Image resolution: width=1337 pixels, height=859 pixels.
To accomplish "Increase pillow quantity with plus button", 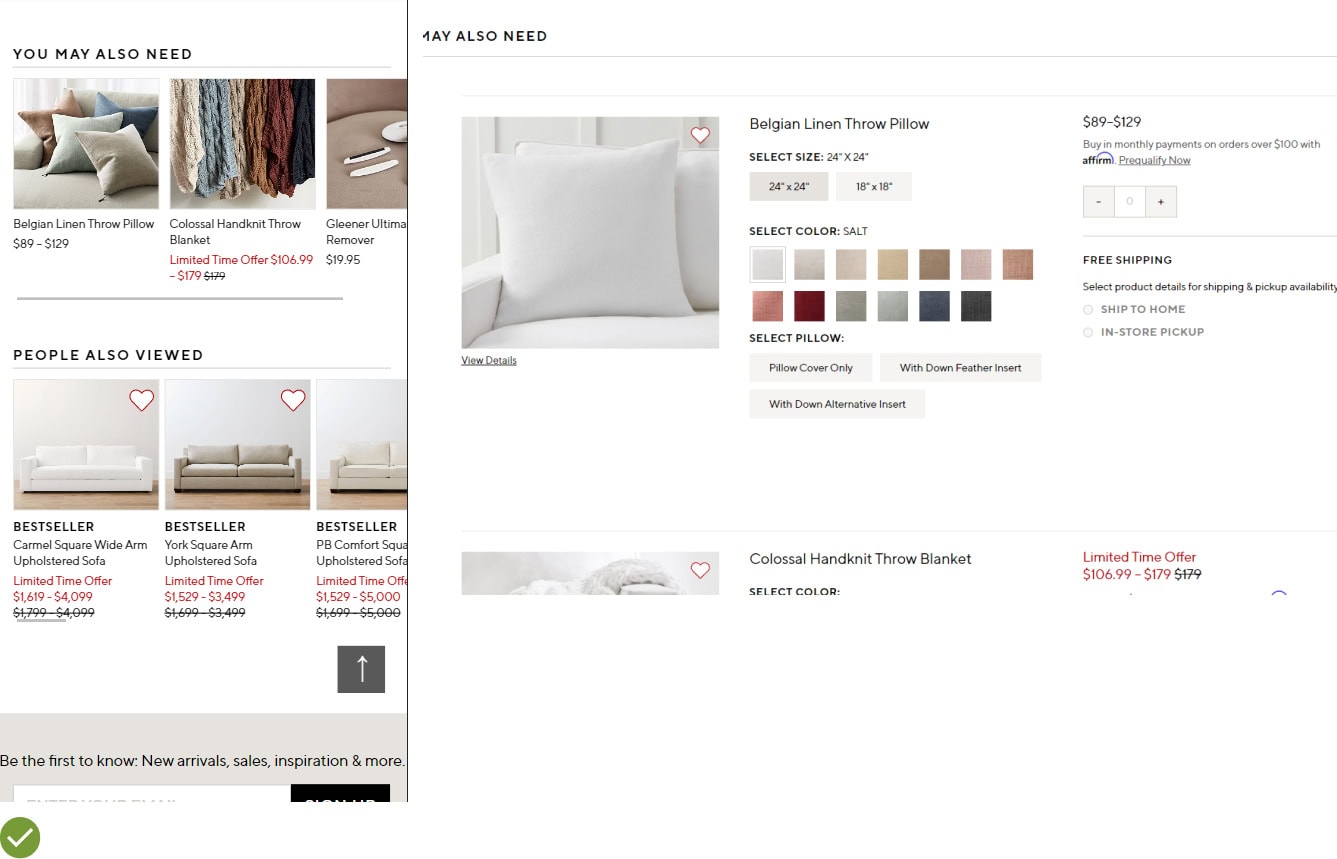I will tap(1160, 202).
